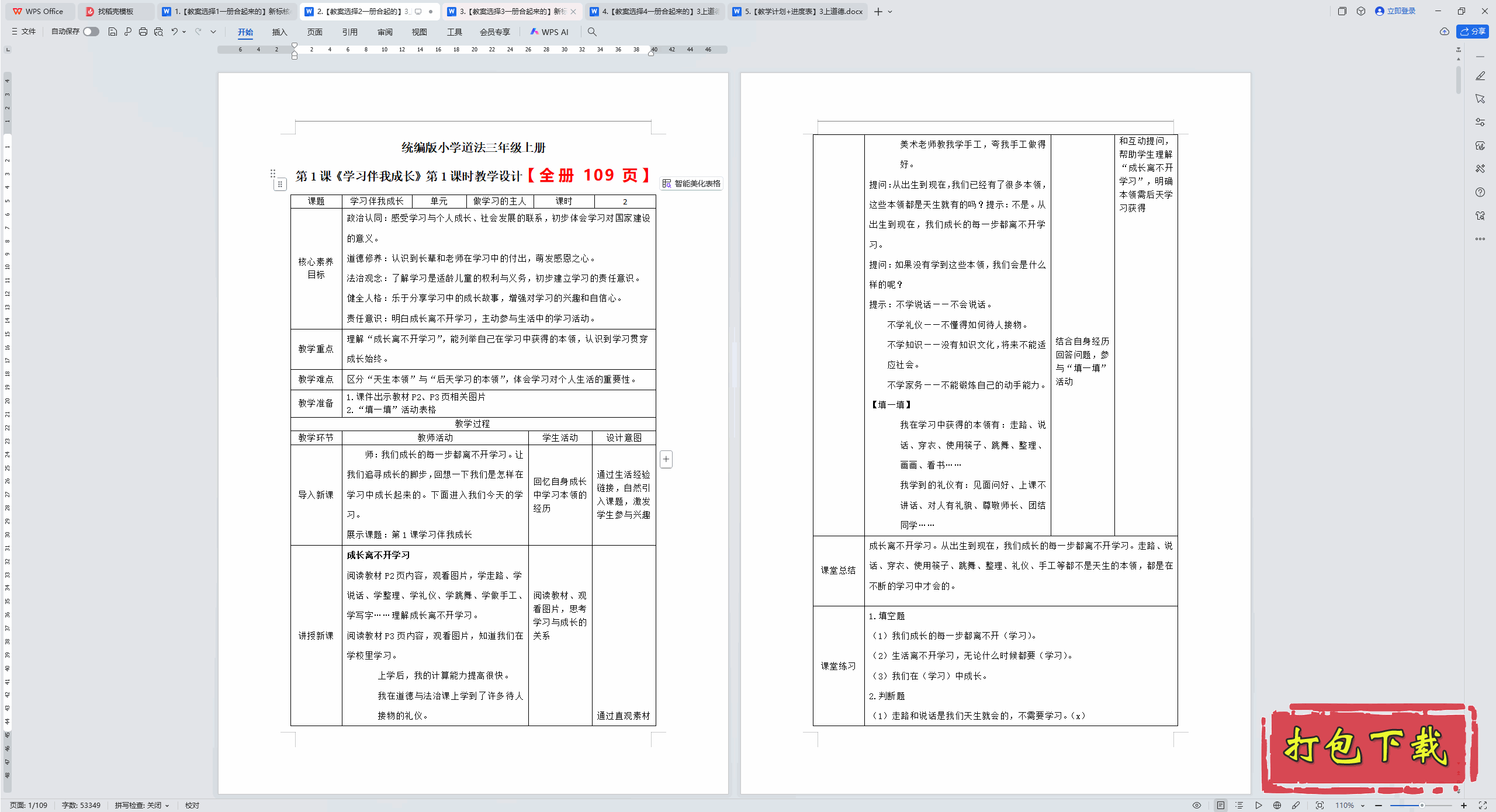Open web layout globe icon

pos(1277,805)
